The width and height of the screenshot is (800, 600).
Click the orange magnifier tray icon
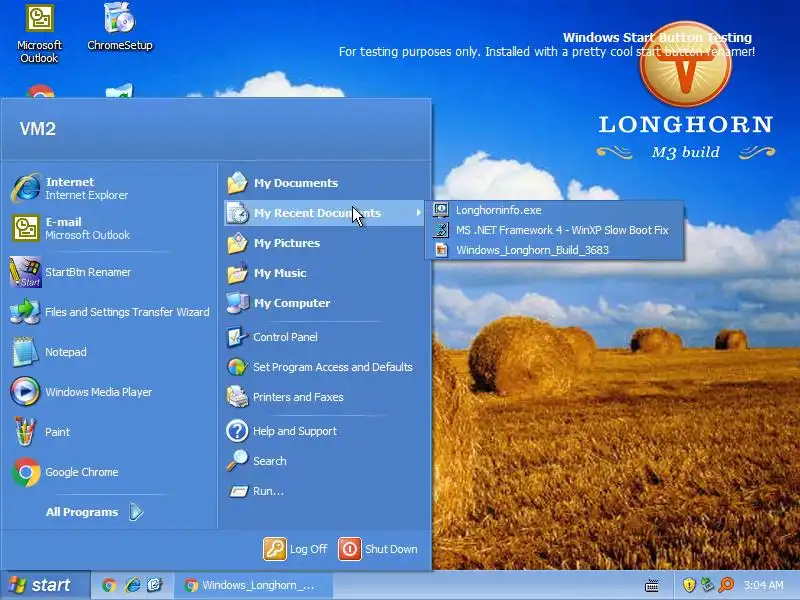[x=726, y=585]
